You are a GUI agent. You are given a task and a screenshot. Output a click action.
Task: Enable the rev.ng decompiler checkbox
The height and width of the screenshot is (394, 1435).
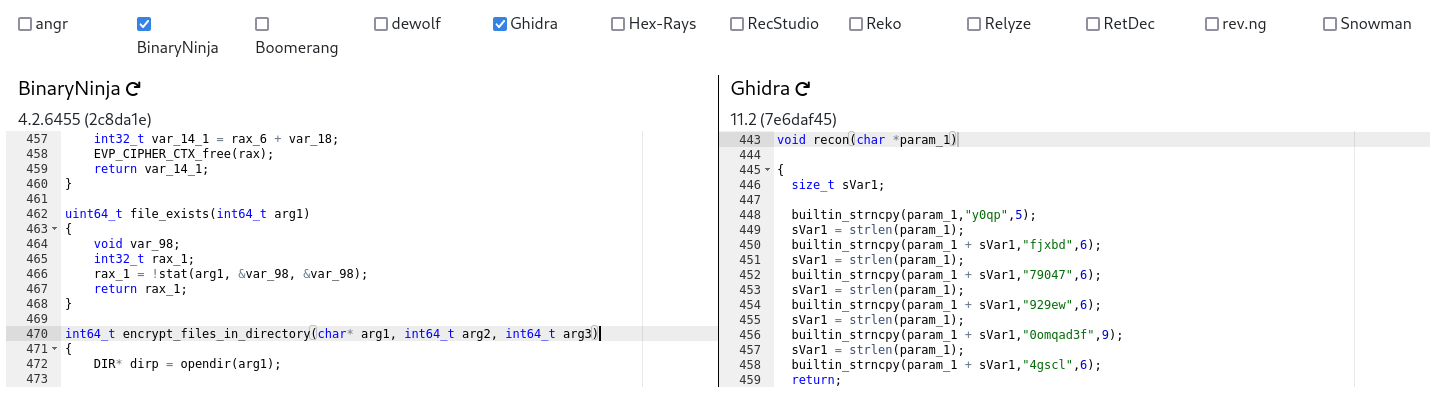[x=1212, y=24]
